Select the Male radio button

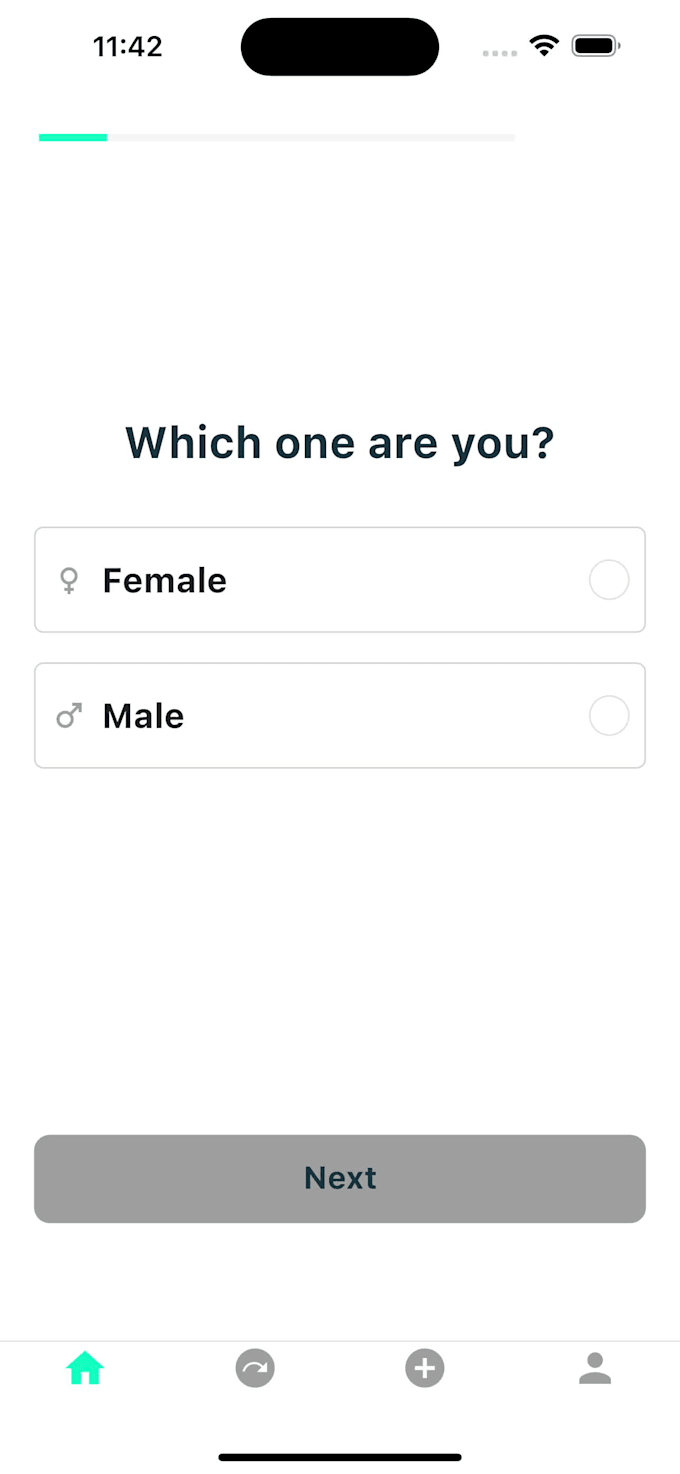point(609,716)
